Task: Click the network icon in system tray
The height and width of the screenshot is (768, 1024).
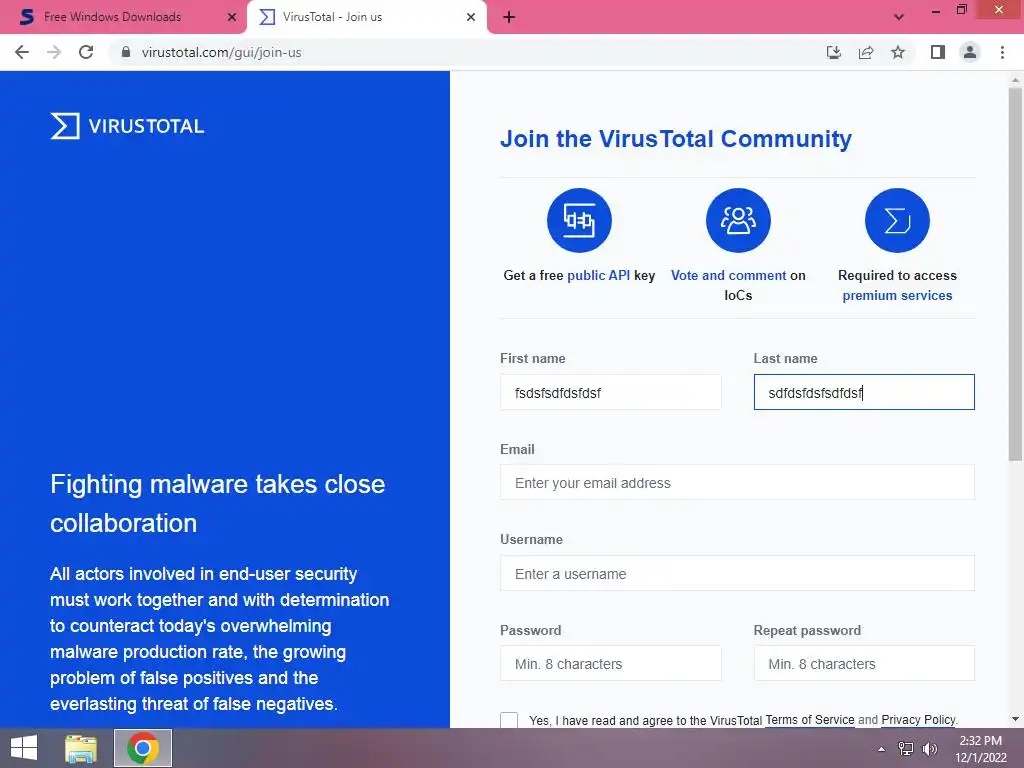Action: click(905, 749)
